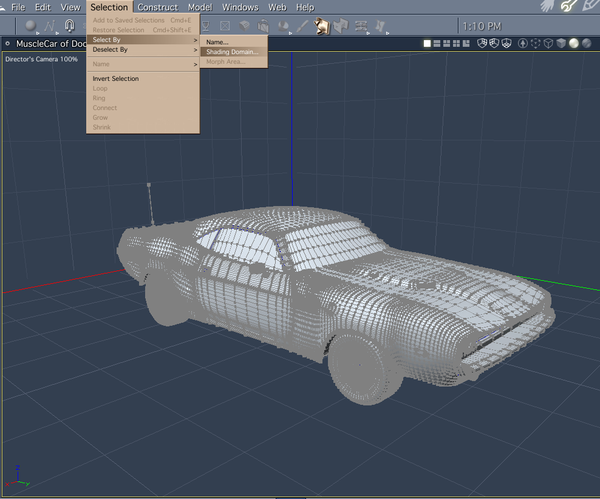Open the Model room wrench icon

569,6
